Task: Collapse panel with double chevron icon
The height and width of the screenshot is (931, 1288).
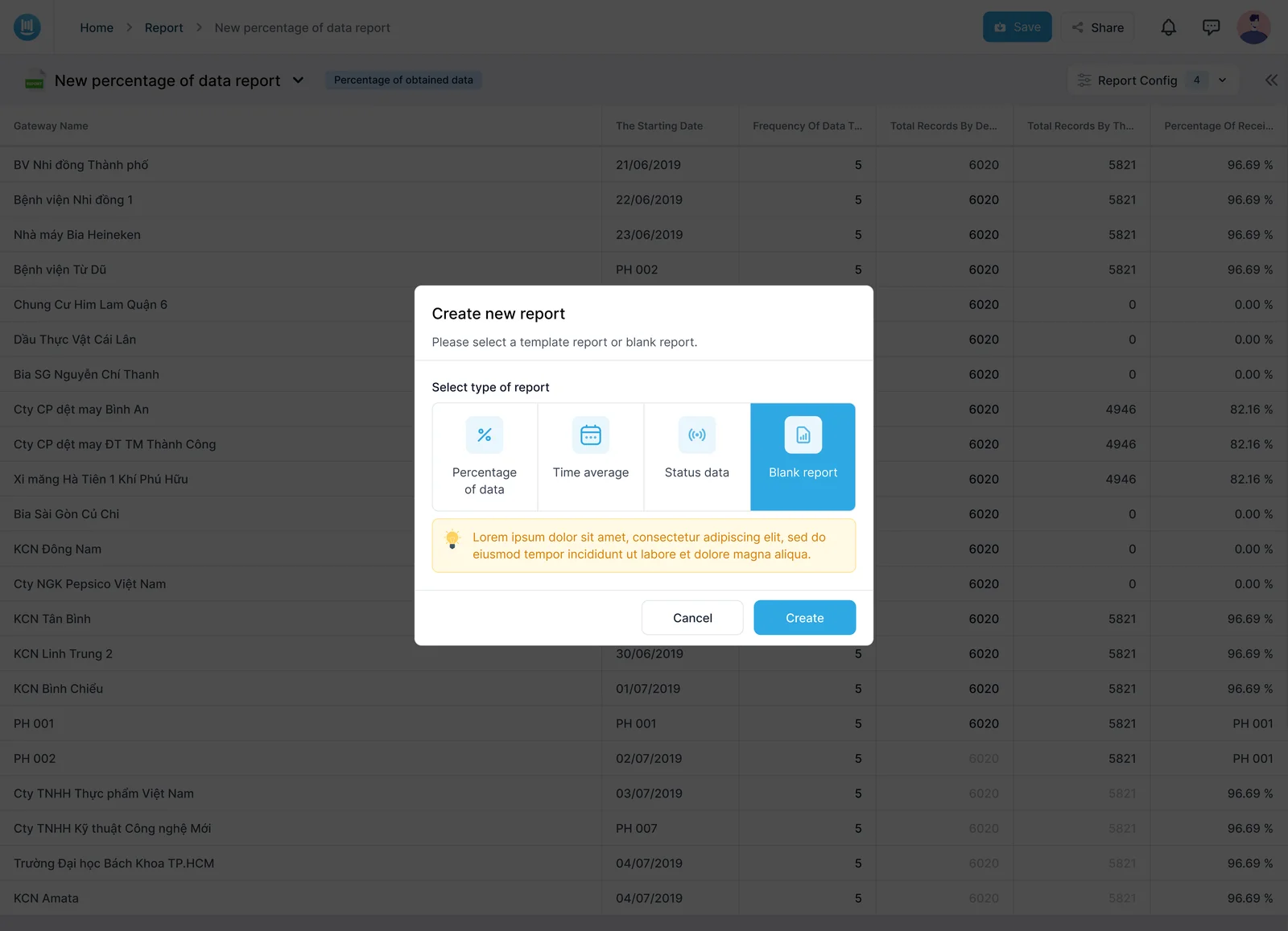Action: click(x=1271, y=80)
